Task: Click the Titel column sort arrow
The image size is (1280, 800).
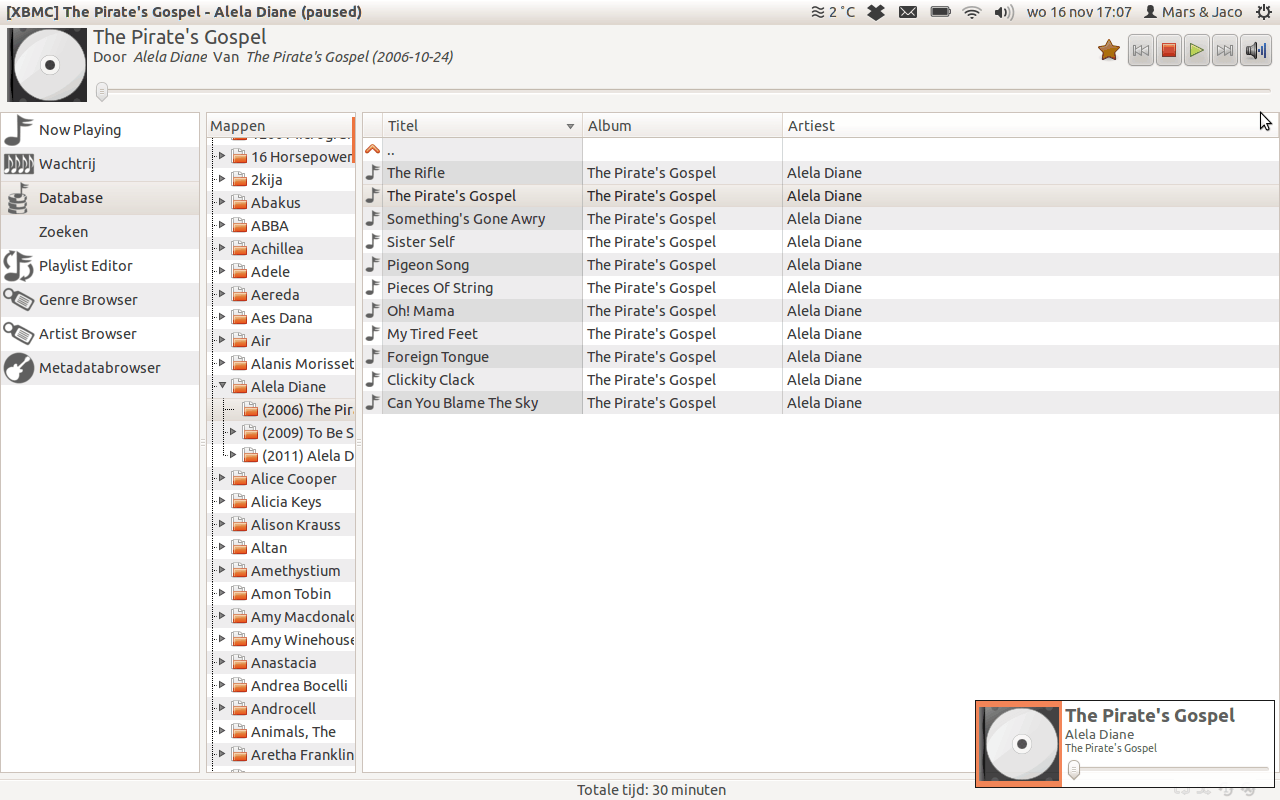Action: (x=571, y=127)
